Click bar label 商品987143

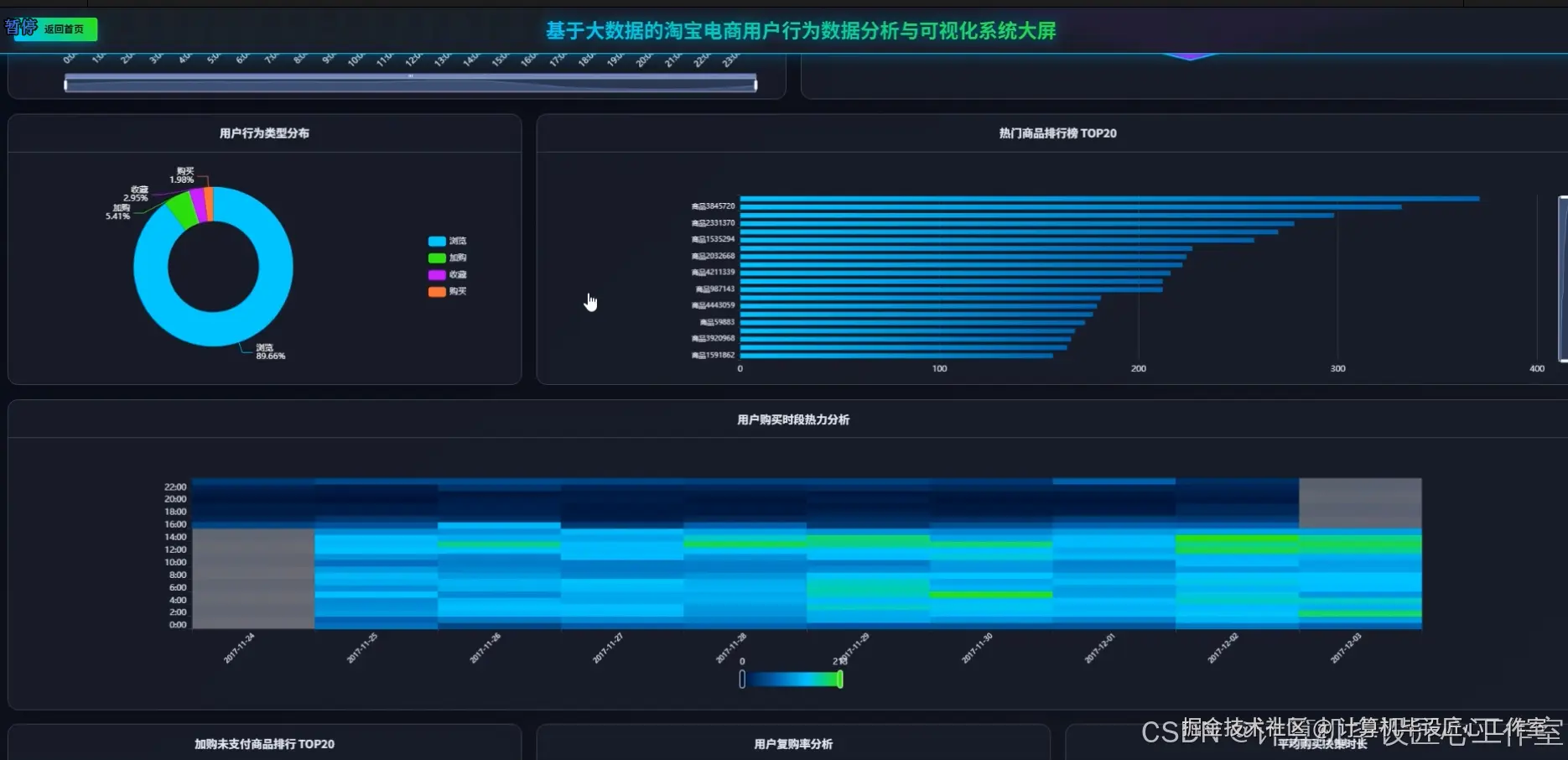point(715,289)
